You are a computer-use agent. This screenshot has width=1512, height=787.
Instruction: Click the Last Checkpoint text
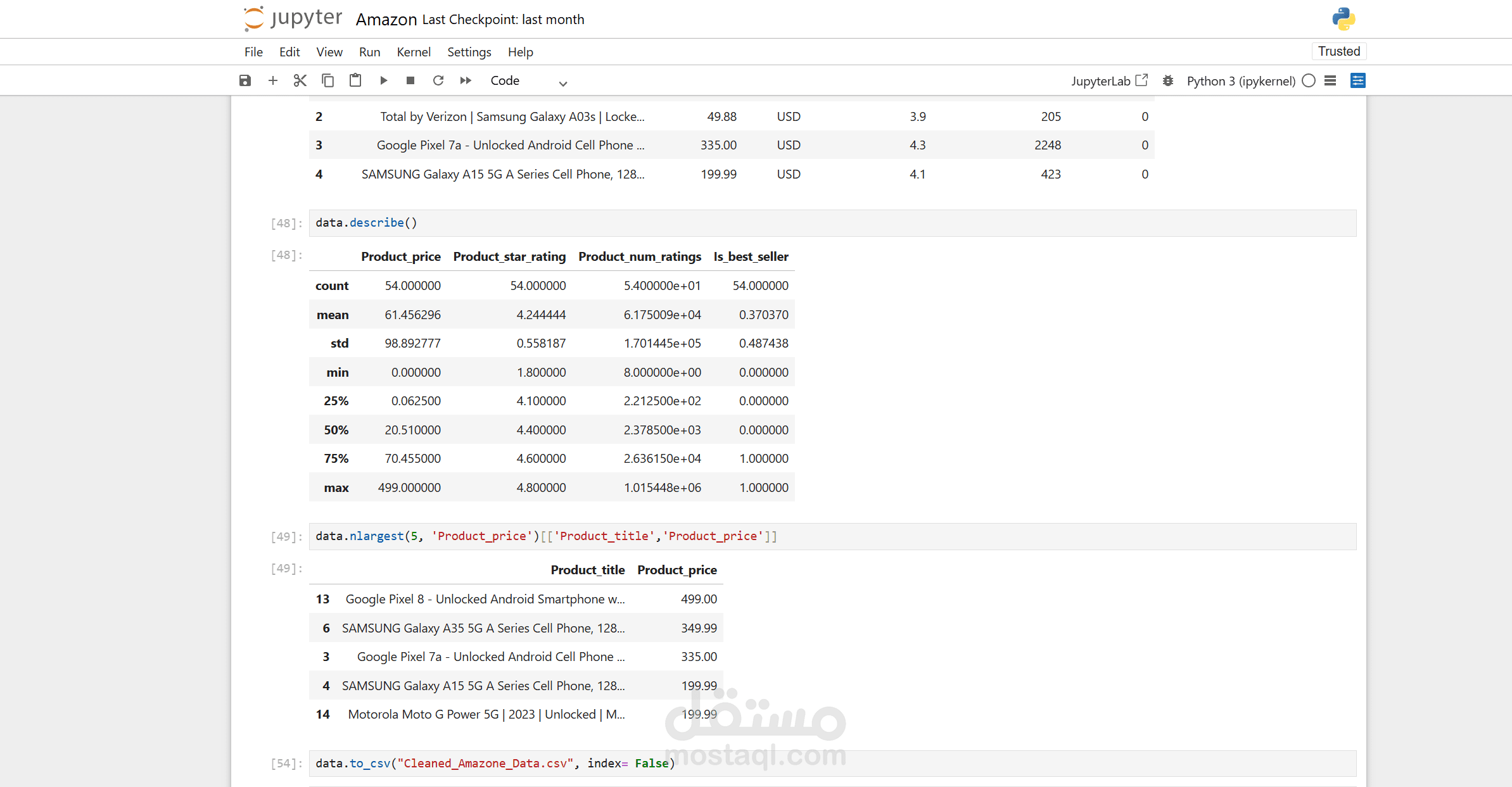[x=503, y=20]
